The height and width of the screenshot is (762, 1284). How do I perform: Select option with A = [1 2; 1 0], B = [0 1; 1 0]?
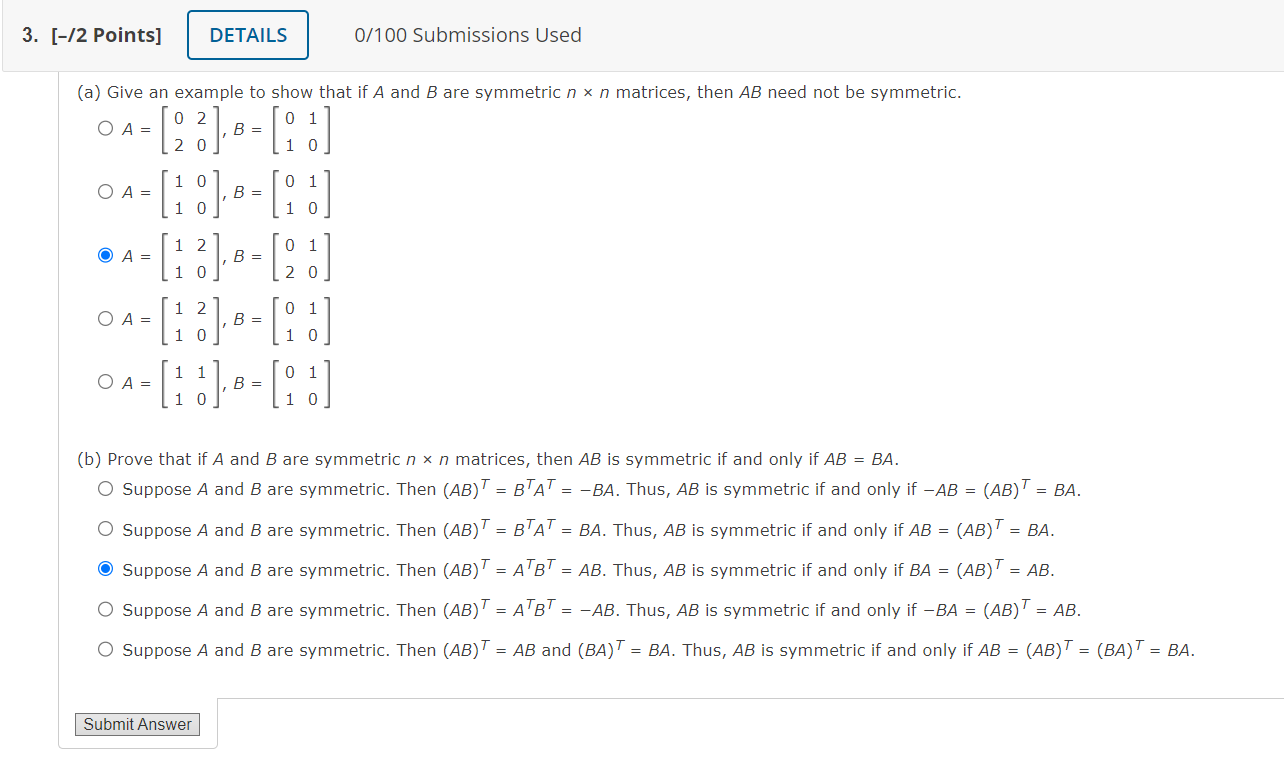tap(105, 319)
